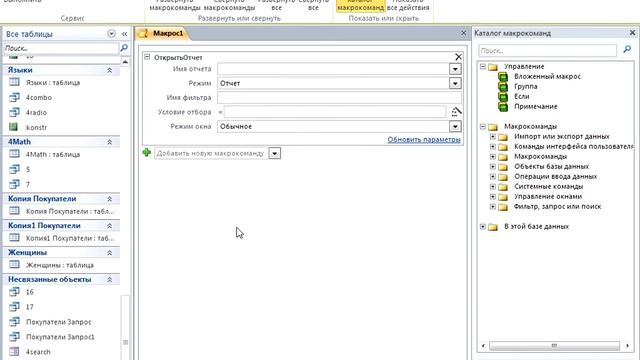Expand the В этой базе данных folder
Image resolution: width=640 pixels, height=360 pixels.
coord(483,226)
